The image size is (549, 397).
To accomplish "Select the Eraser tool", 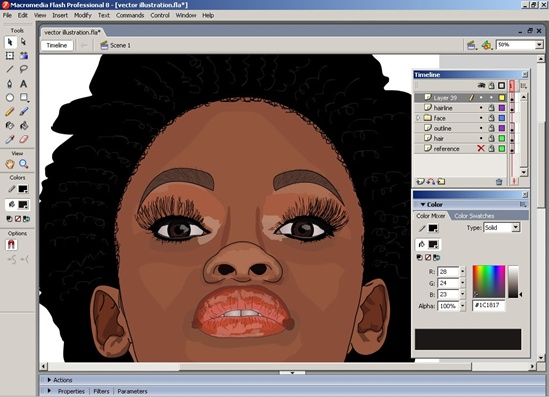I will pyautogui.click(x=23, y=139).
